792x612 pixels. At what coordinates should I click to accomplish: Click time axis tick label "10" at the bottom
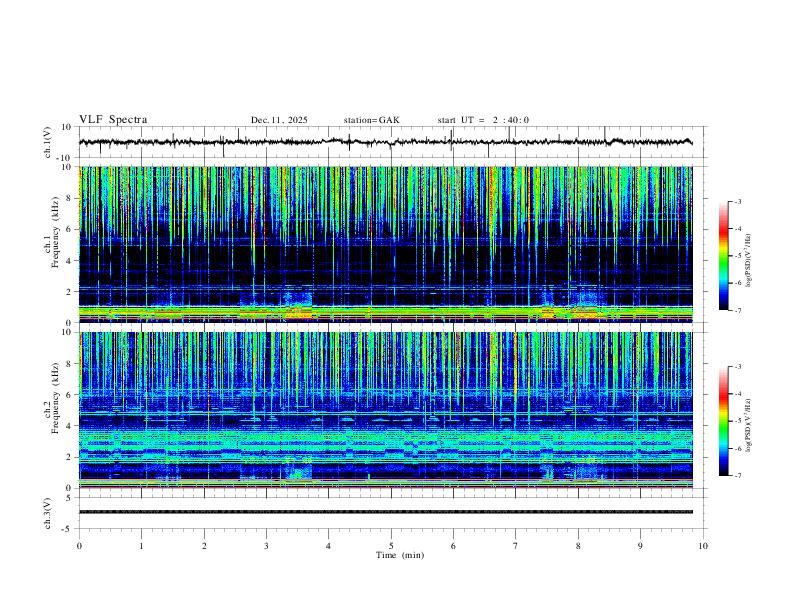click(703, 546)
